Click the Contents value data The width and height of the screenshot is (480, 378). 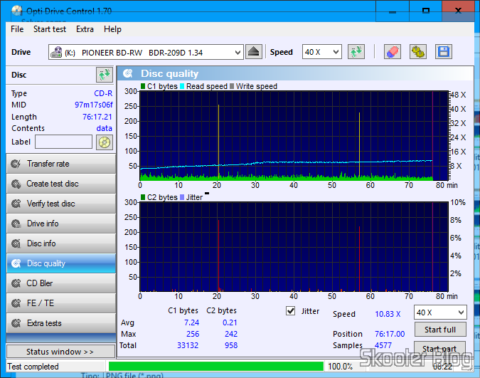pyautogui.click(x=104, y=128)
